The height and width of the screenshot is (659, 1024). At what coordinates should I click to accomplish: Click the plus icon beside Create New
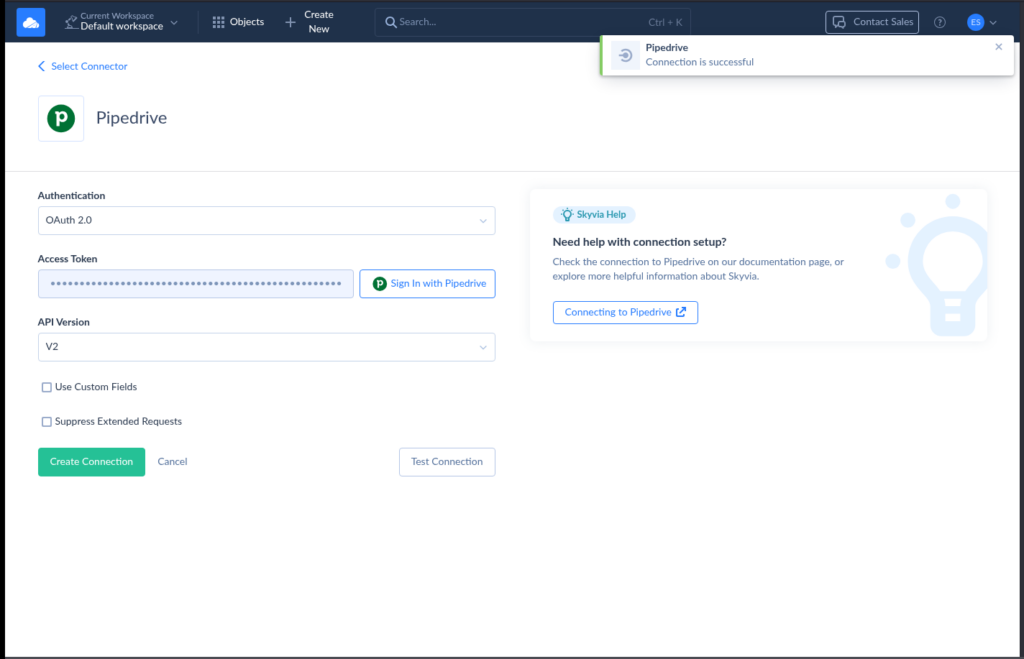click(291, 22)
